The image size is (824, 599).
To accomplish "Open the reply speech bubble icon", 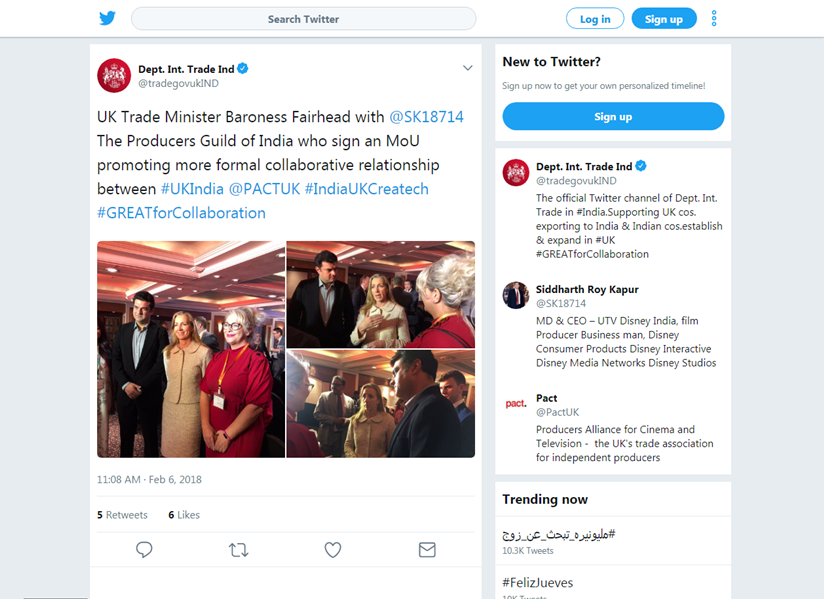I will click(144, 550).
